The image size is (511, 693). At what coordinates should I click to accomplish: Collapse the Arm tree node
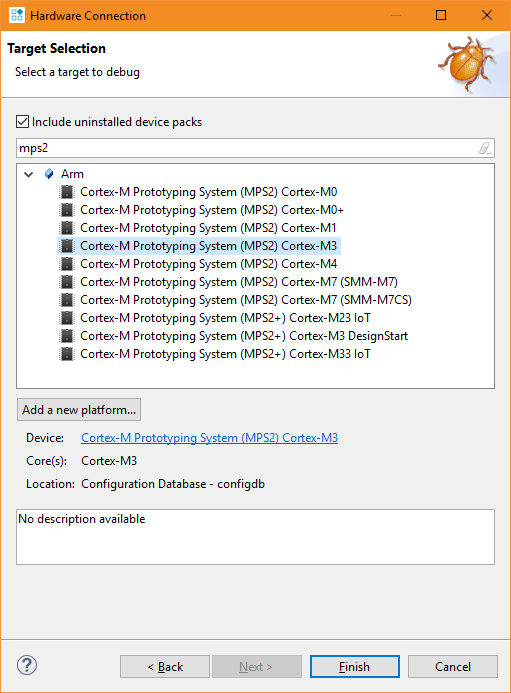coord(29,174)
